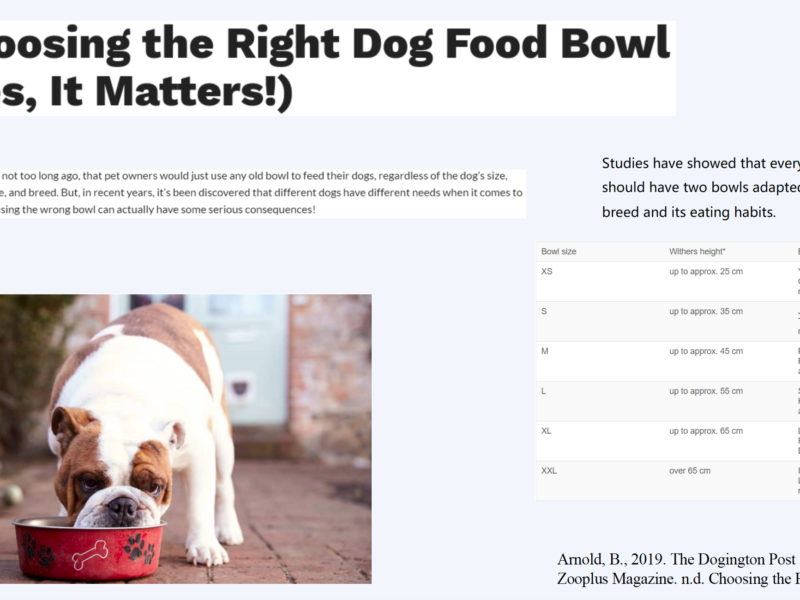Click the Arnold, B., 2019 Dogington Post reference
The image size is (800, 600).
(x=678, y=559)
